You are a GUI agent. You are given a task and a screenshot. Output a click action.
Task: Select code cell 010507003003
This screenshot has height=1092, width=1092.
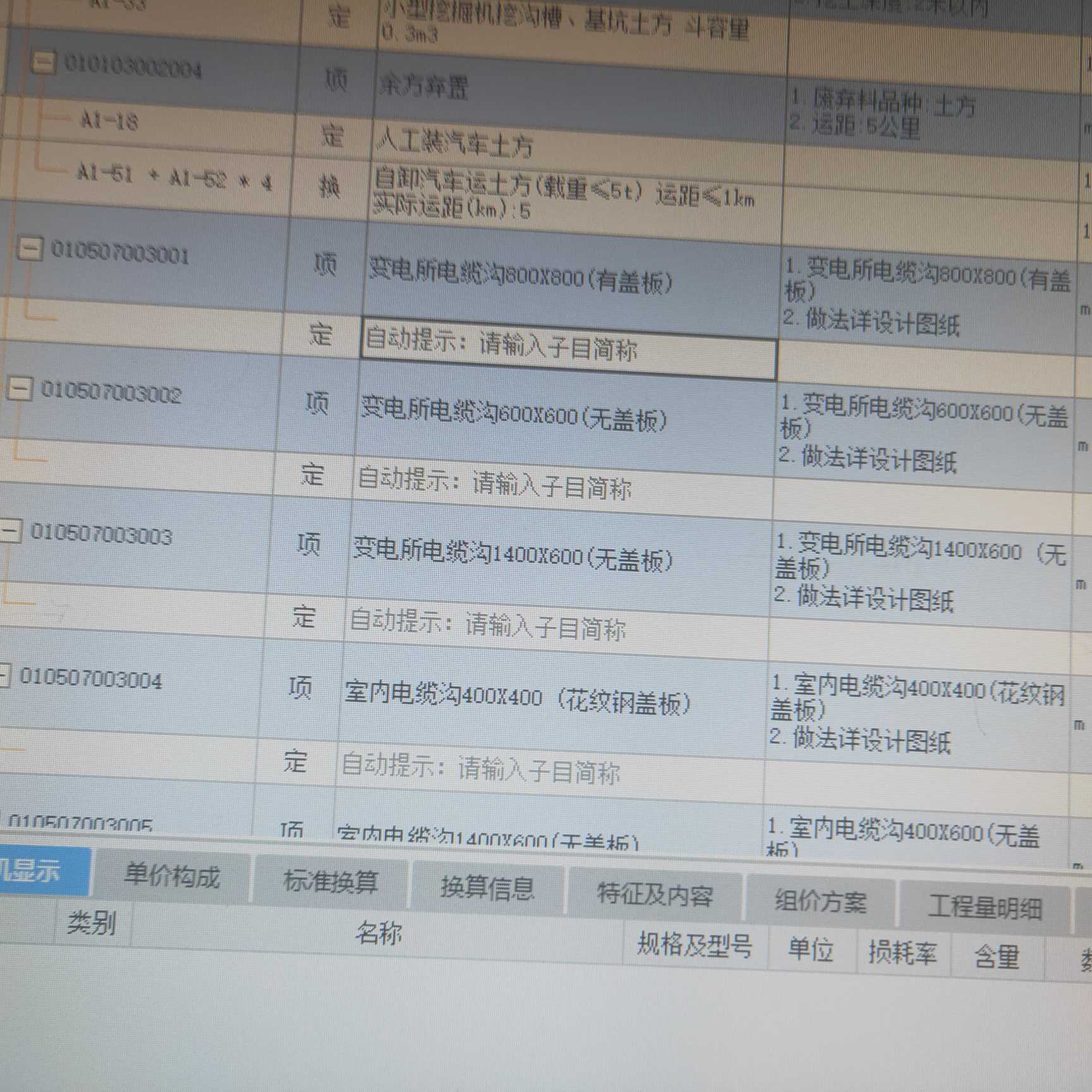pos(101,535)
